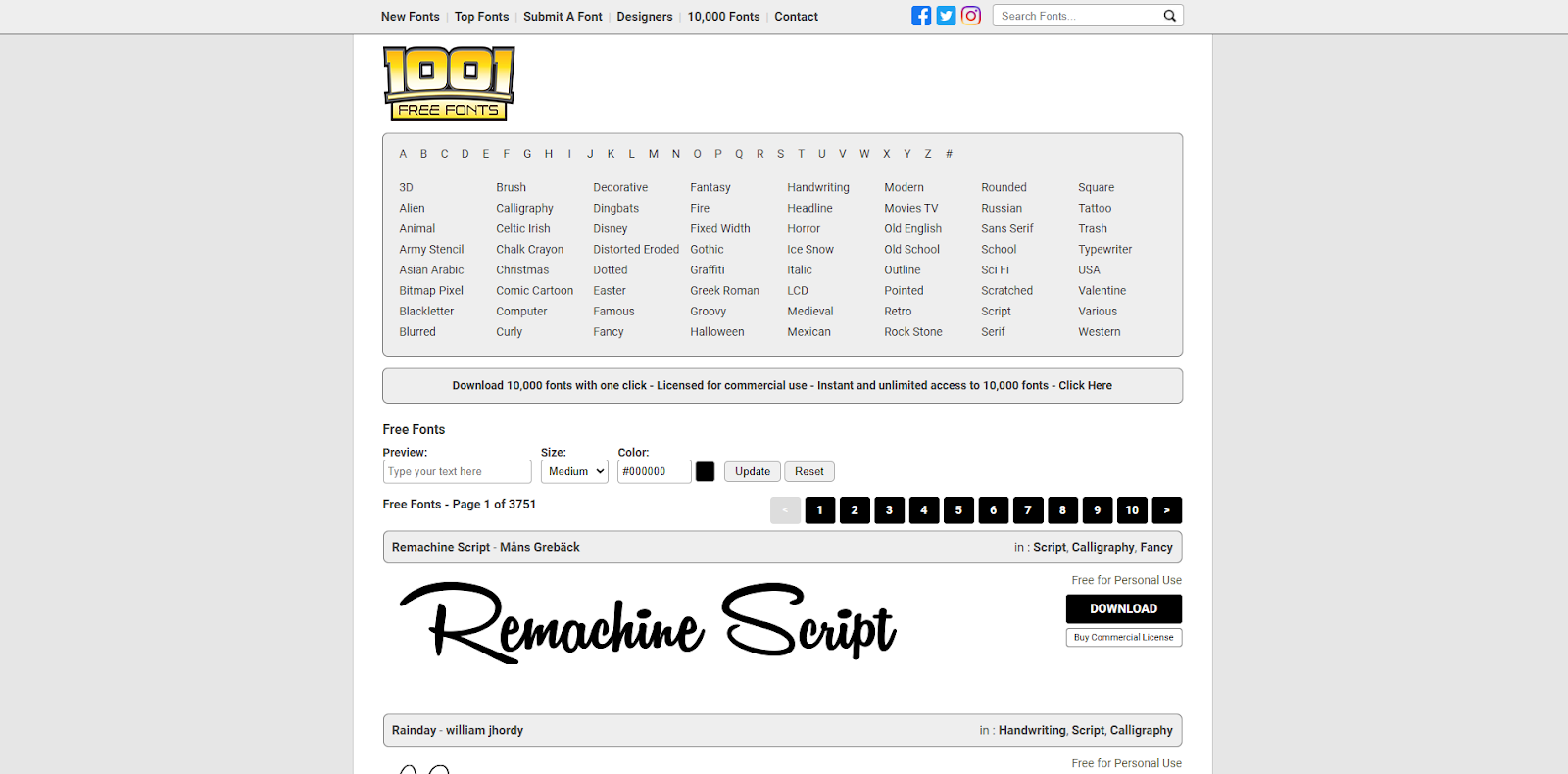Open the Bitmap Pixel category
1568x774 pixels.
click(431, 290)
